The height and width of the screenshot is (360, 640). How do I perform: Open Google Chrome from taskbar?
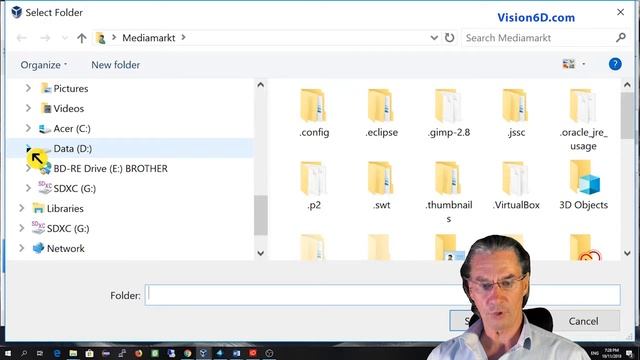coord(187,353)
